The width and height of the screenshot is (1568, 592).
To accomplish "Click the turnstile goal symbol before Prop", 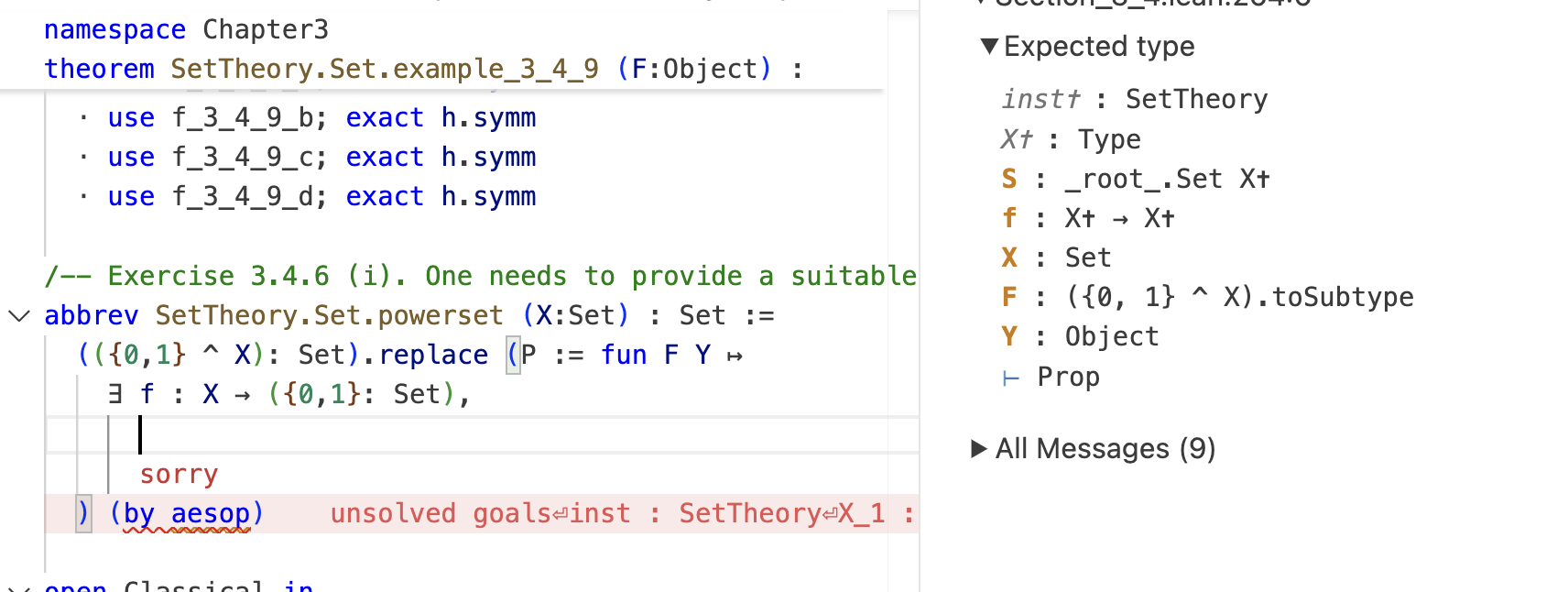I will pyautogui.click(x=1010, y=378).
